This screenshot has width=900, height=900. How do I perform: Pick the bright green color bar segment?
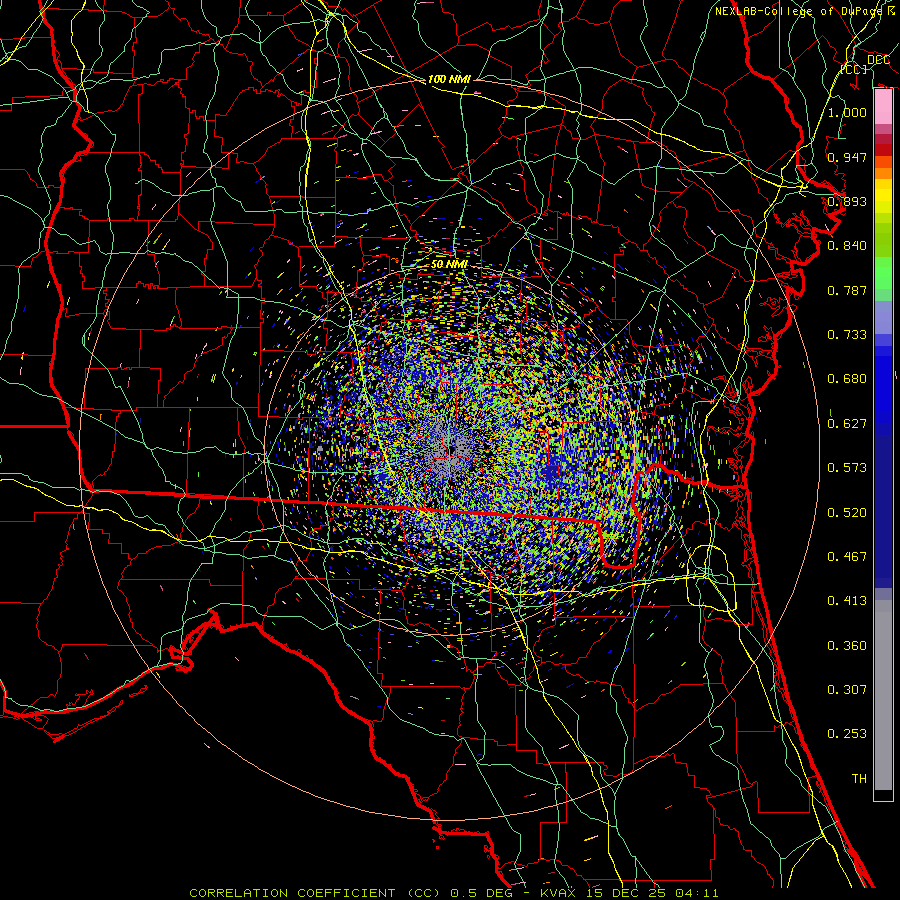point(883,274)
